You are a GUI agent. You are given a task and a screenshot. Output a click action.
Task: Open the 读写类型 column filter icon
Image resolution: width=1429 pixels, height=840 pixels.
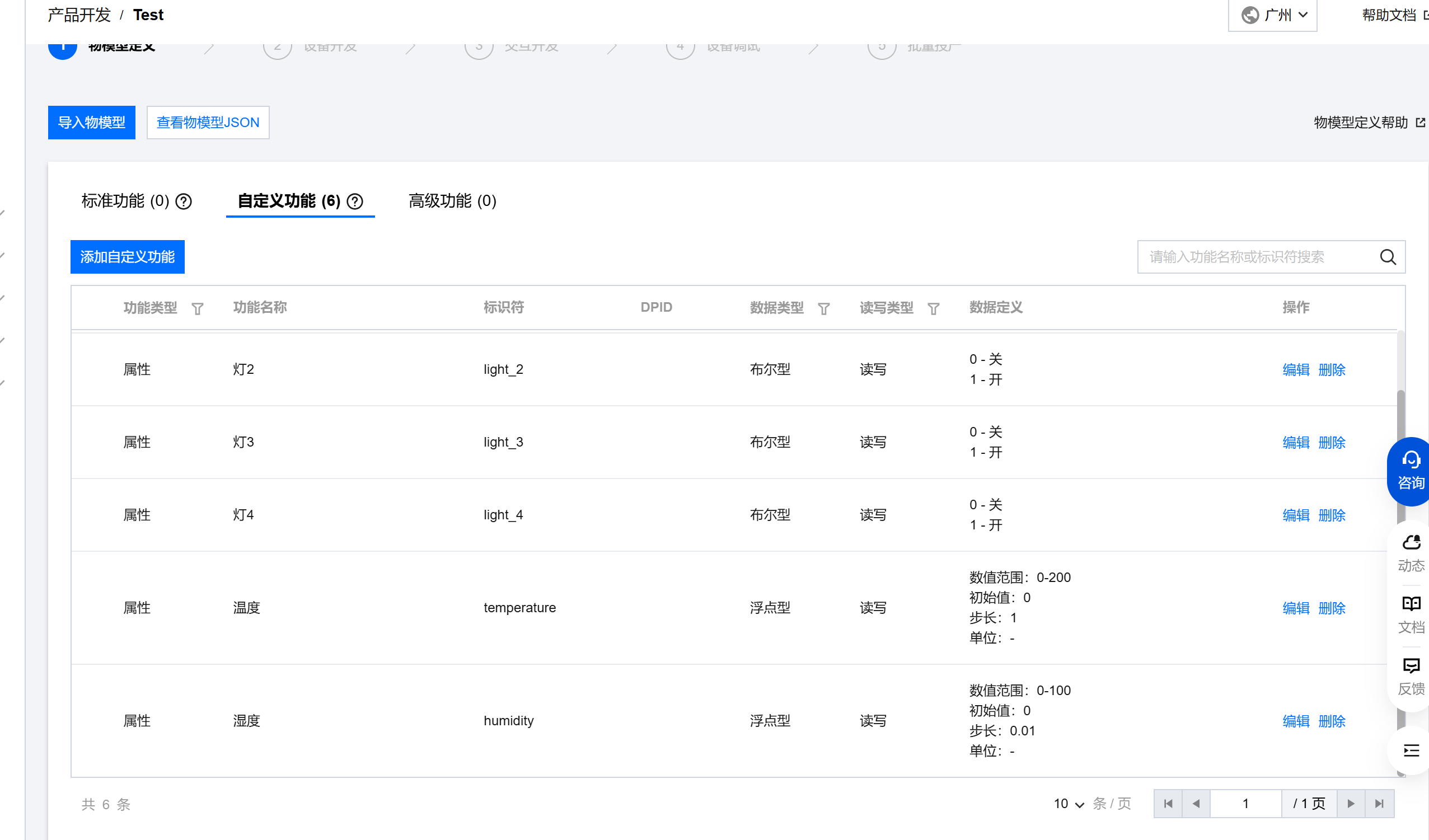933,309
